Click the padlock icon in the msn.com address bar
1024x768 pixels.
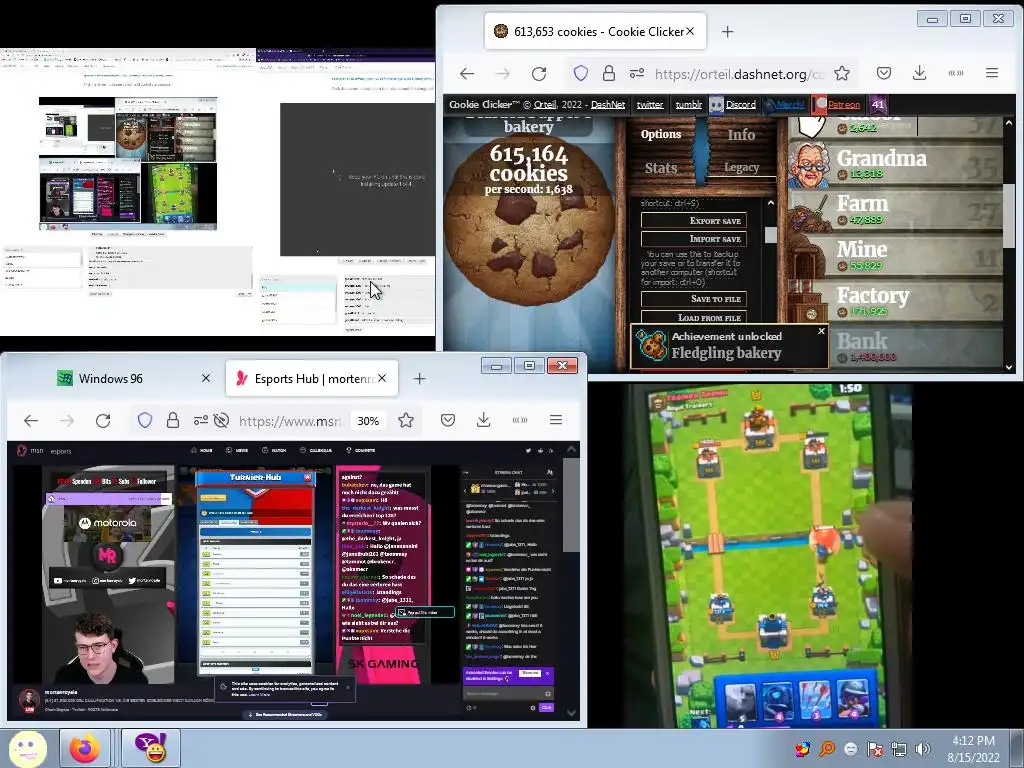click(x=172, y=420)
